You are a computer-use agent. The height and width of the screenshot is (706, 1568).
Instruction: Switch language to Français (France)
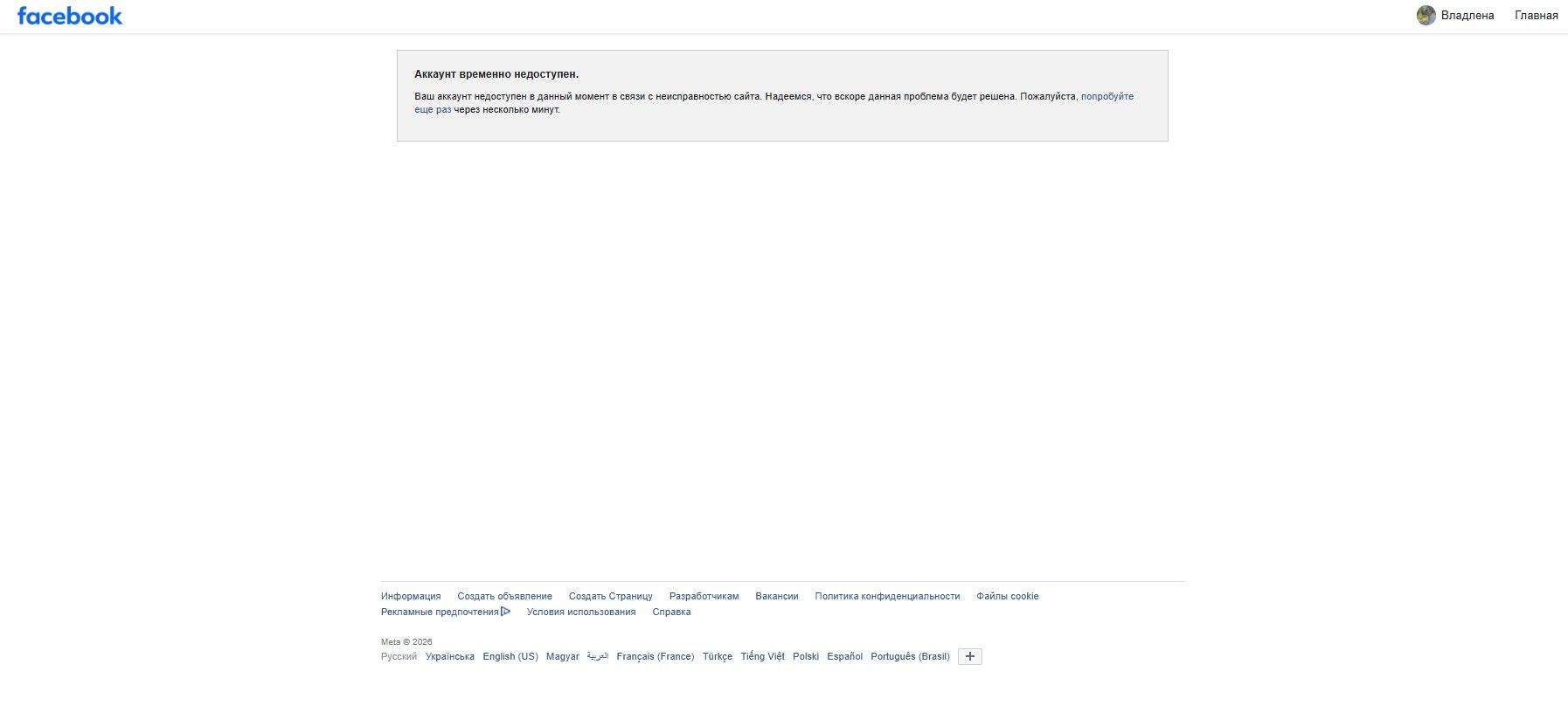[656, 656]
